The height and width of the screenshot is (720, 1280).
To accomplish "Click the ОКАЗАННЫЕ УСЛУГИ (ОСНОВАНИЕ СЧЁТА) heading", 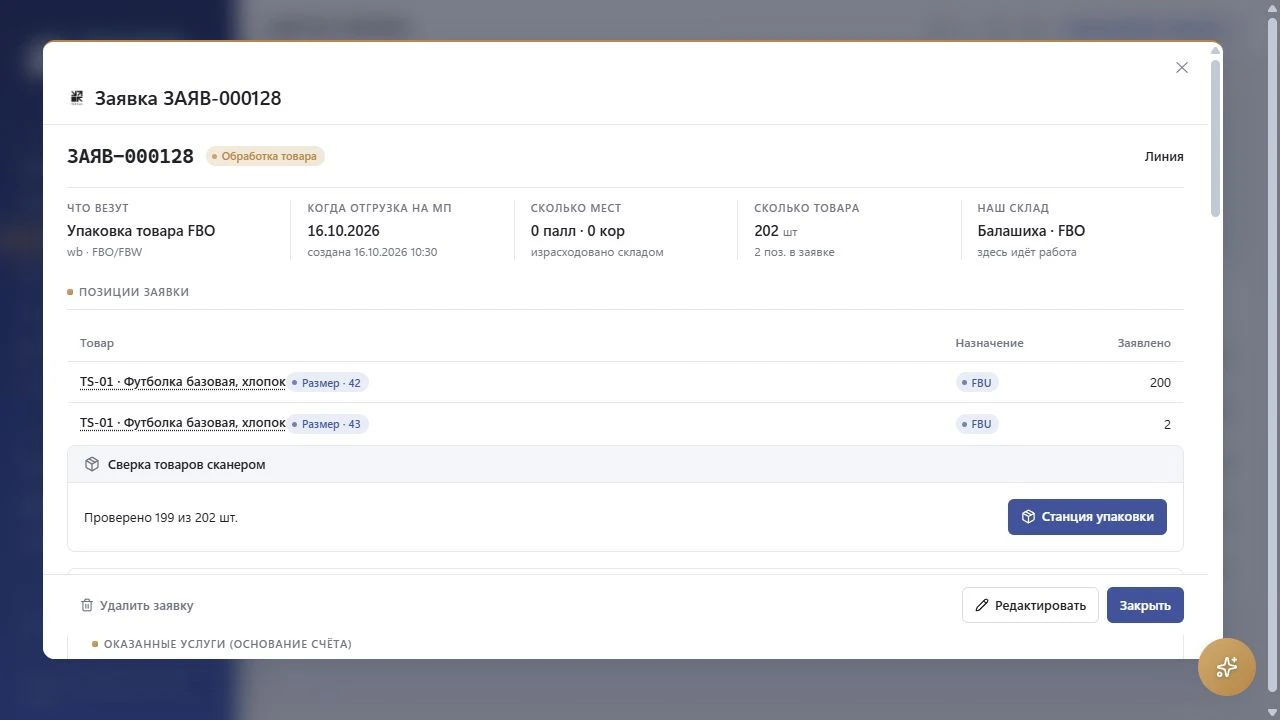I will pos(228,644).
